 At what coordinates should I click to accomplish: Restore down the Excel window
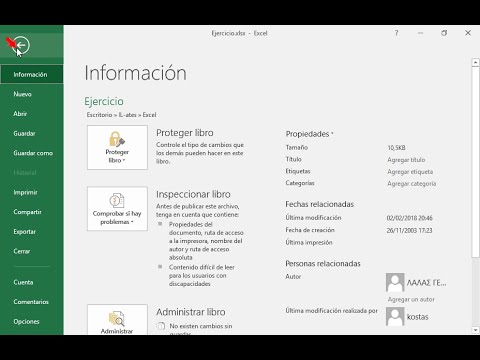(444, 33)
